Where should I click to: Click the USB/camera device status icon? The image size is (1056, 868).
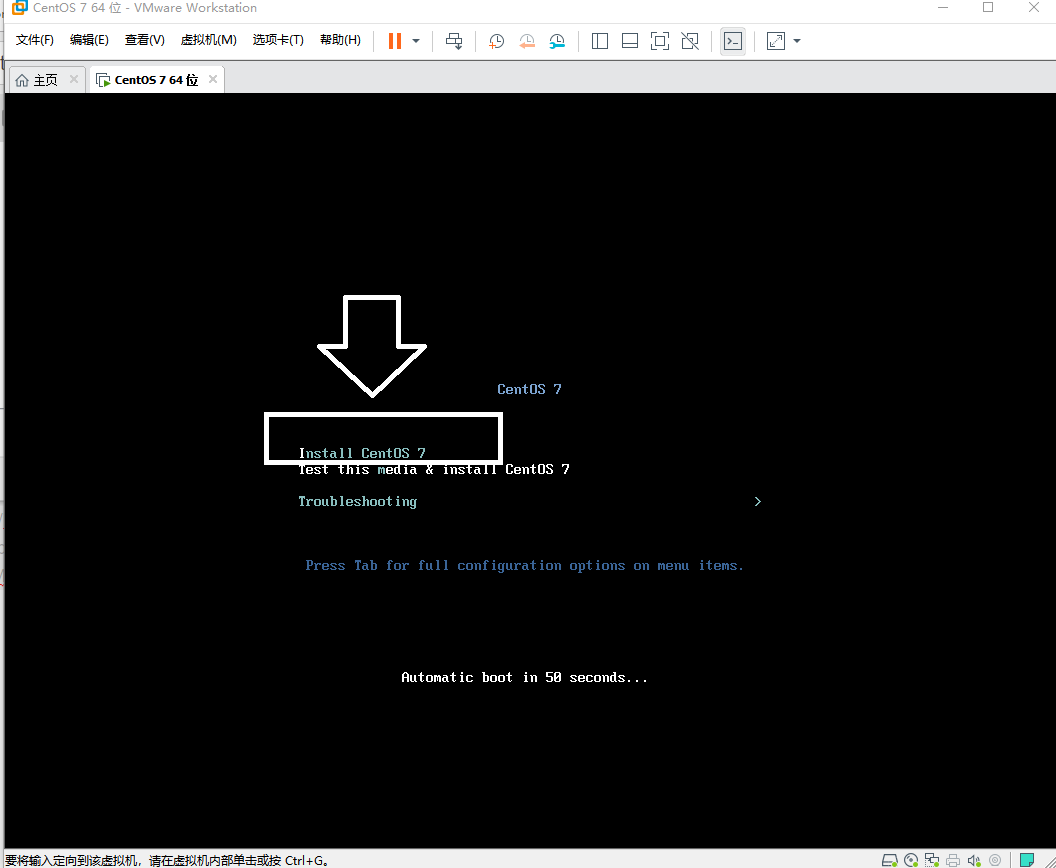[x=995, y=860]
